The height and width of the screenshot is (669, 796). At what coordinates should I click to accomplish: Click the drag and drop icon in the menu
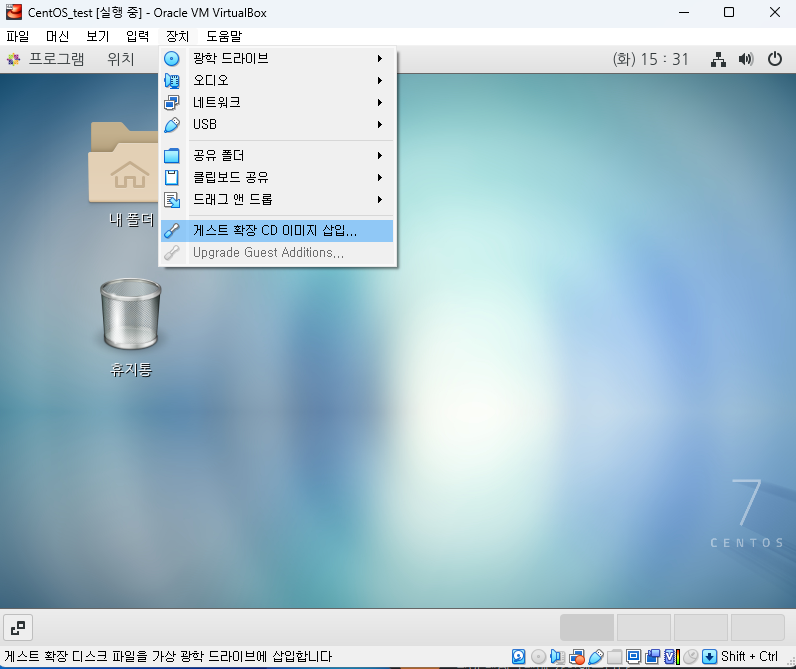pos(172,200)
